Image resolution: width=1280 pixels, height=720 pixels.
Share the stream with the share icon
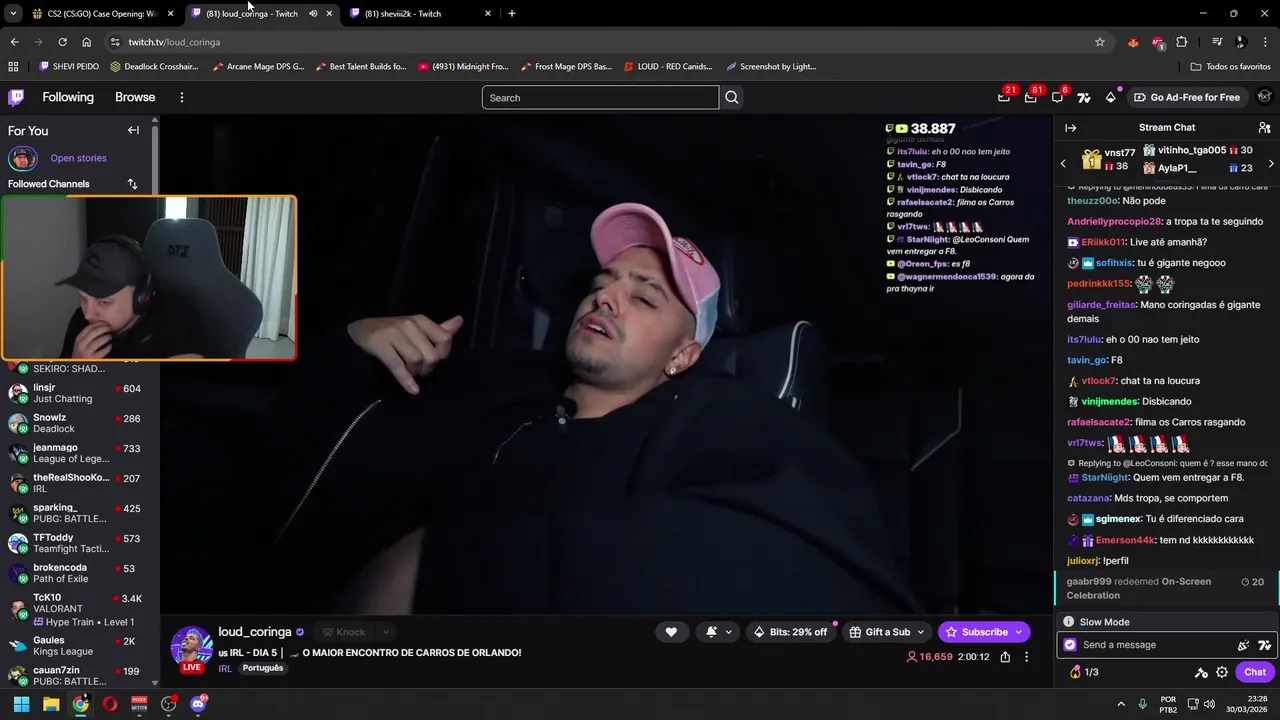tap(1005, 657)
